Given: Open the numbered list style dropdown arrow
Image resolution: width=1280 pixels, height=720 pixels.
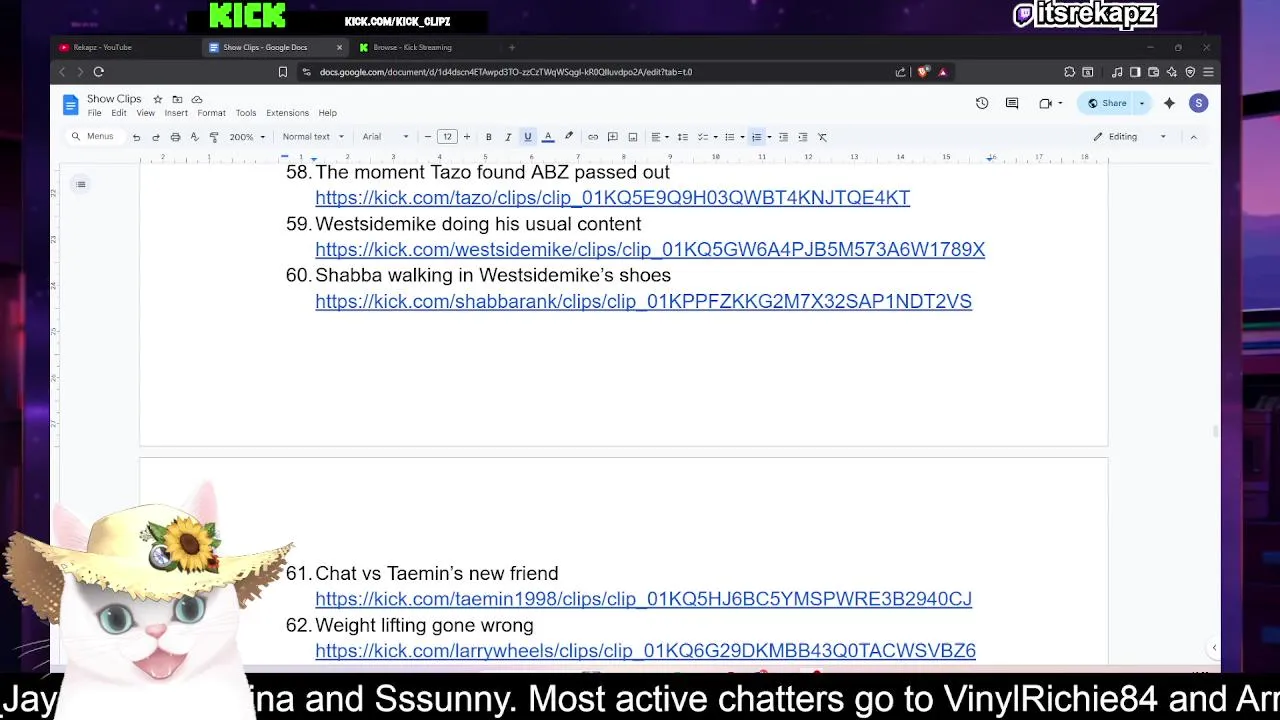Looking at the screenshot, I should 769,137.
